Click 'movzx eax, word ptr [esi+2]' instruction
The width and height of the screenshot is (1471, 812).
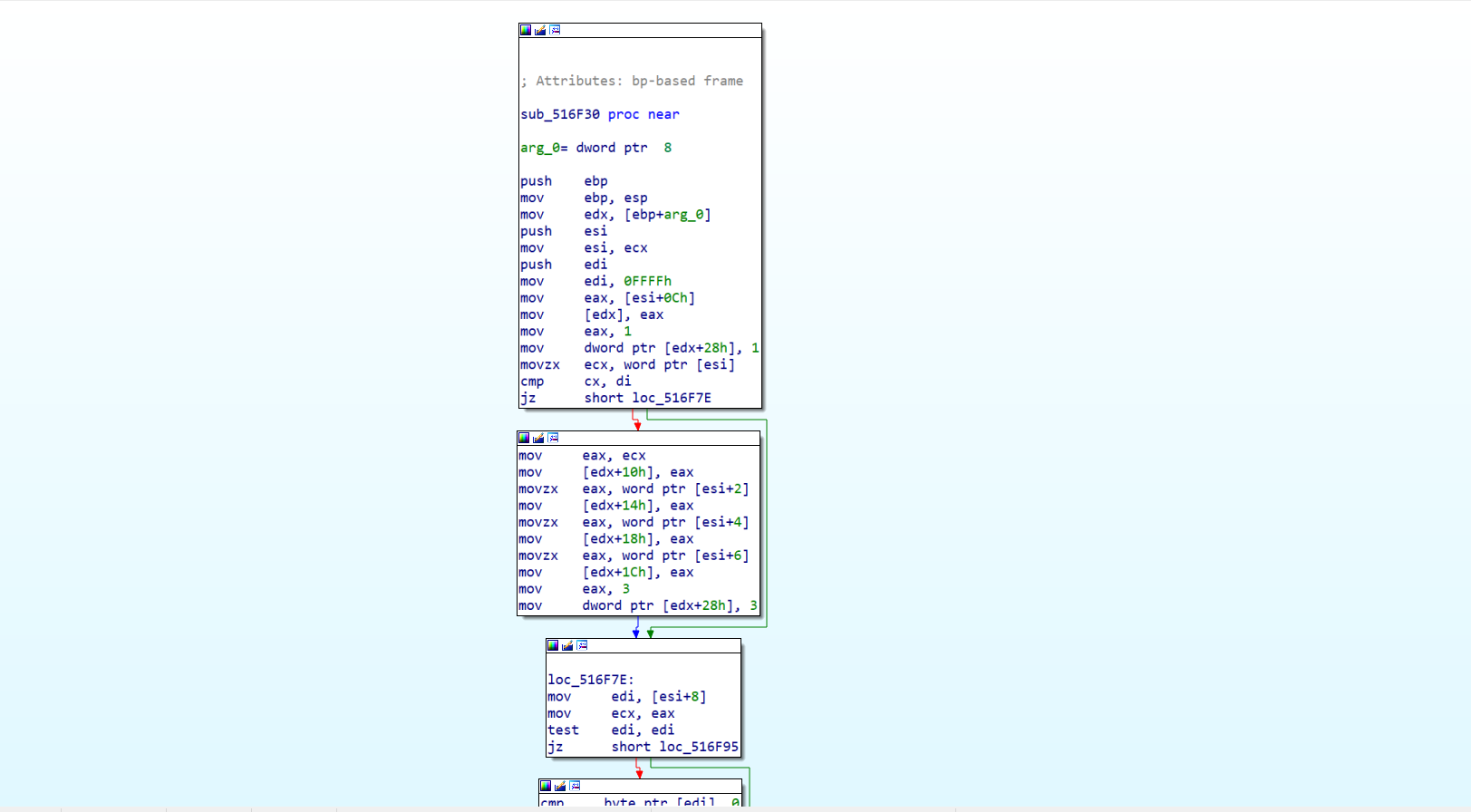click(x=634, y=489)
